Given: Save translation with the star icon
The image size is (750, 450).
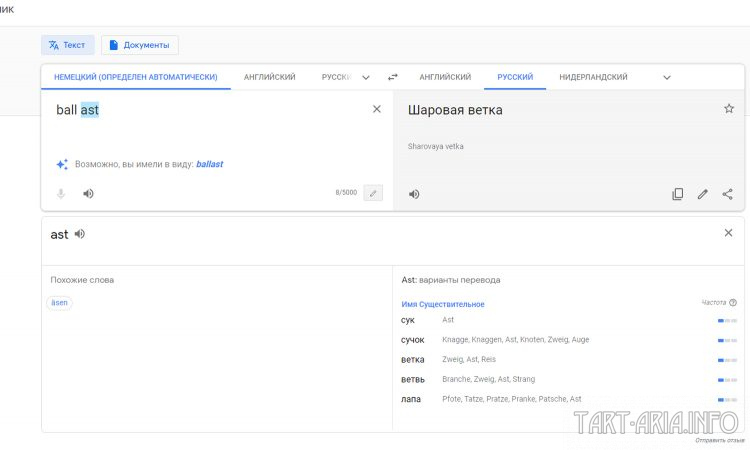Looking at the screenshot, I should [x=728, y=109].
